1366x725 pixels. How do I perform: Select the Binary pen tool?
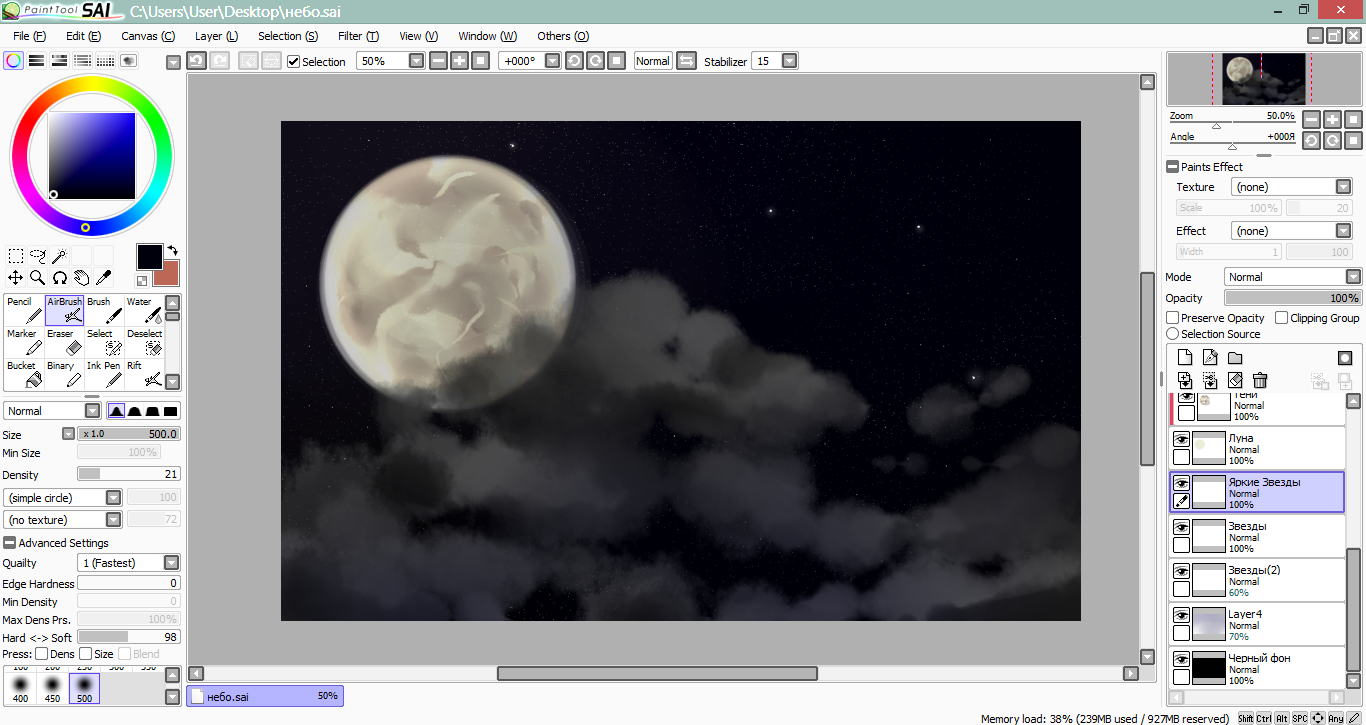[64, 374]
